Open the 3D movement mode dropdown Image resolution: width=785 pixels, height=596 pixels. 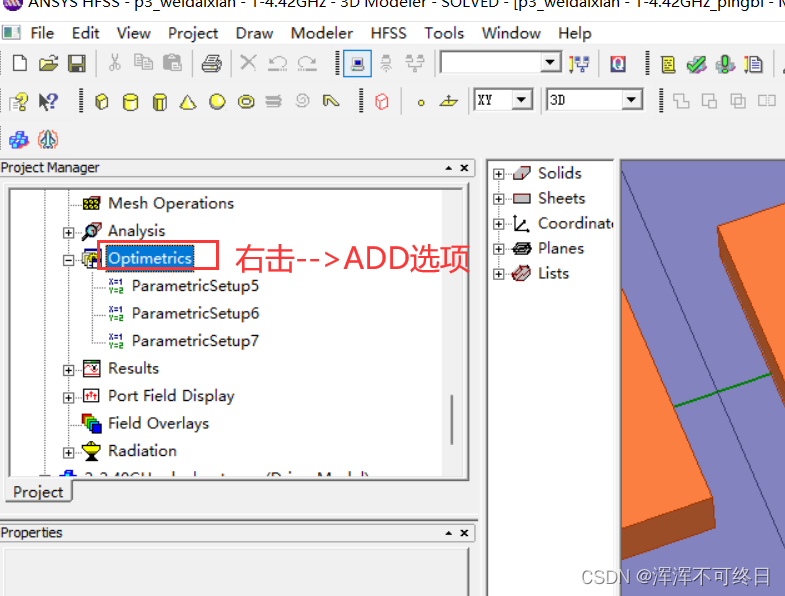click(x=632, y=100)
